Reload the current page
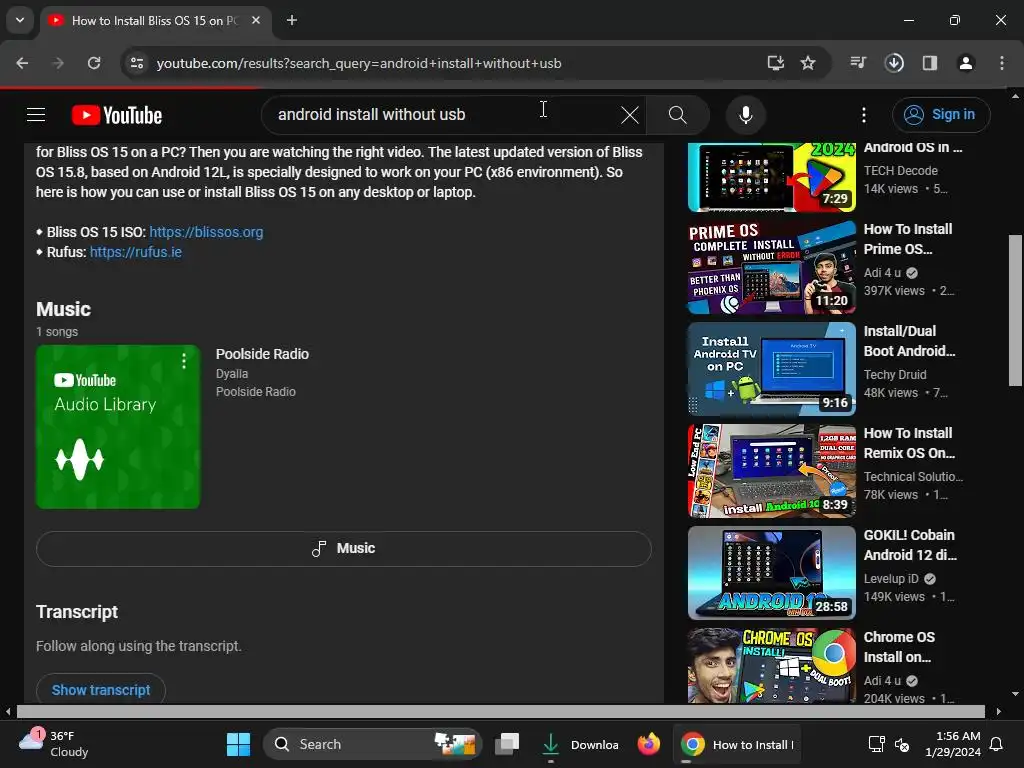Screen dimensions: 1024x768 pyautogui.click(x=94, y=63)
